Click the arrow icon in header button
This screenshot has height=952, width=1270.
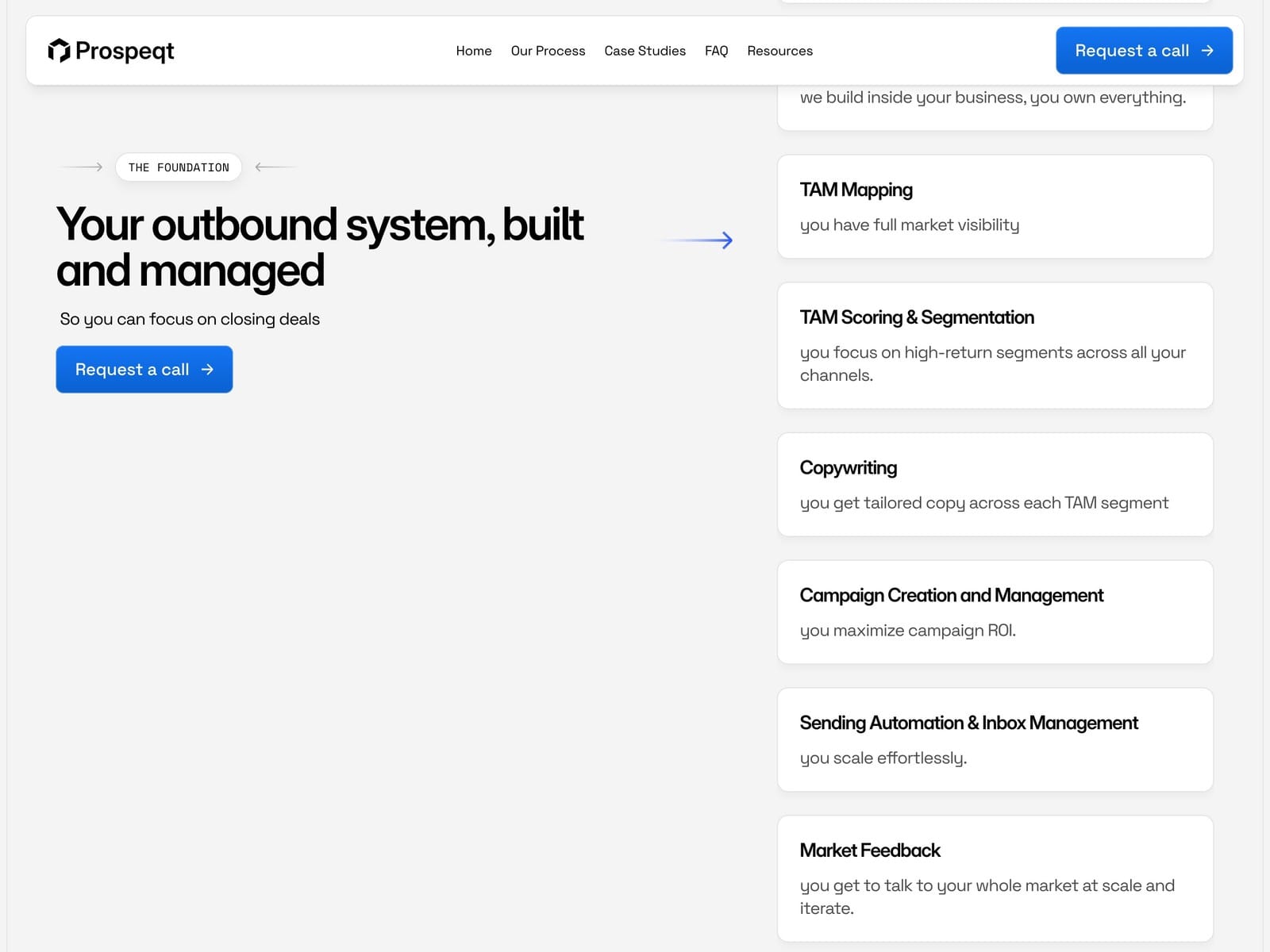coord(1207,51)
